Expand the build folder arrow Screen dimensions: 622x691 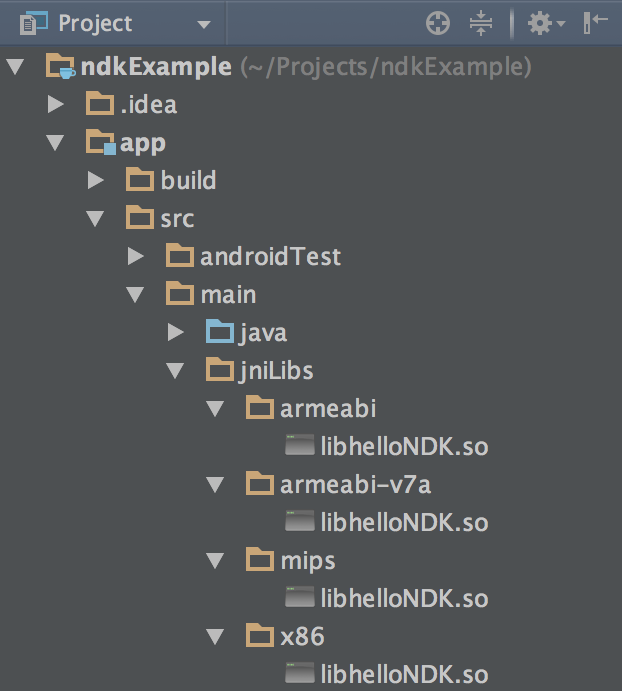point(95,181)
